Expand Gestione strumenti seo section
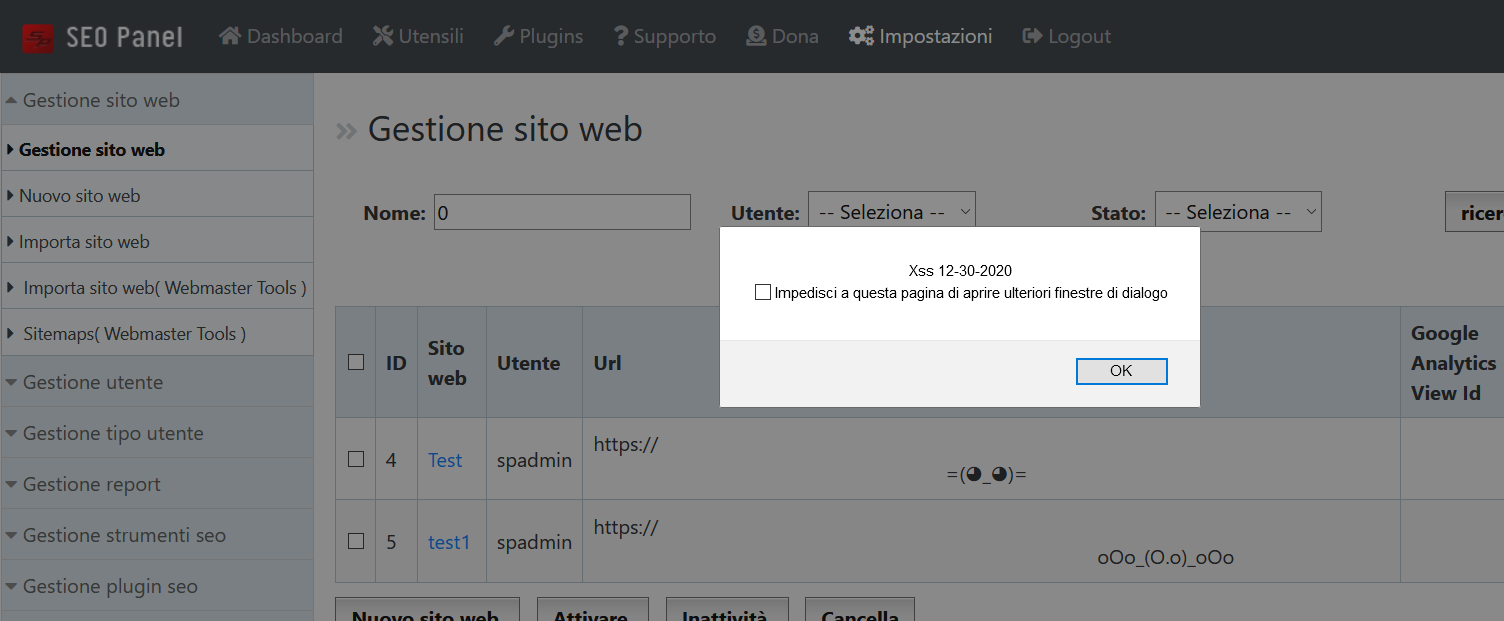 [157, 535]
